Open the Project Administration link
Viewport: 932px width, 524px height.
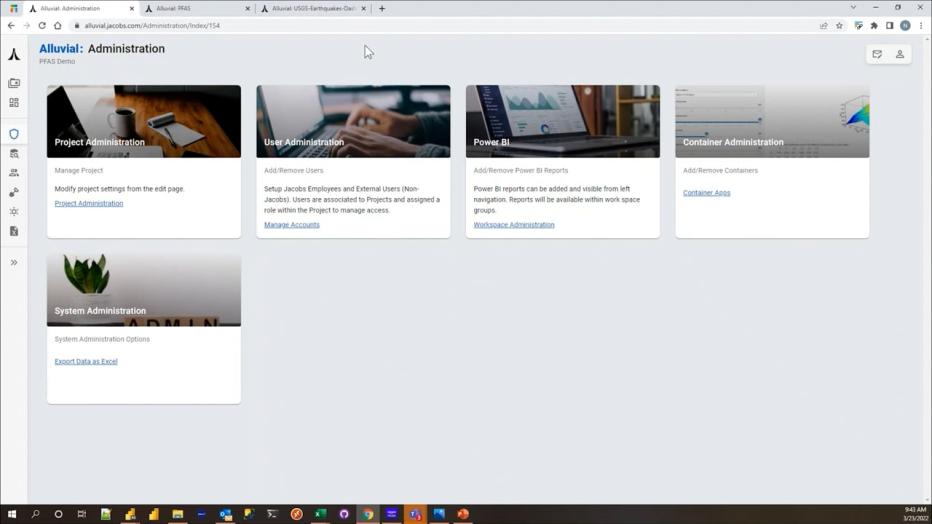(x=89, y=203)
